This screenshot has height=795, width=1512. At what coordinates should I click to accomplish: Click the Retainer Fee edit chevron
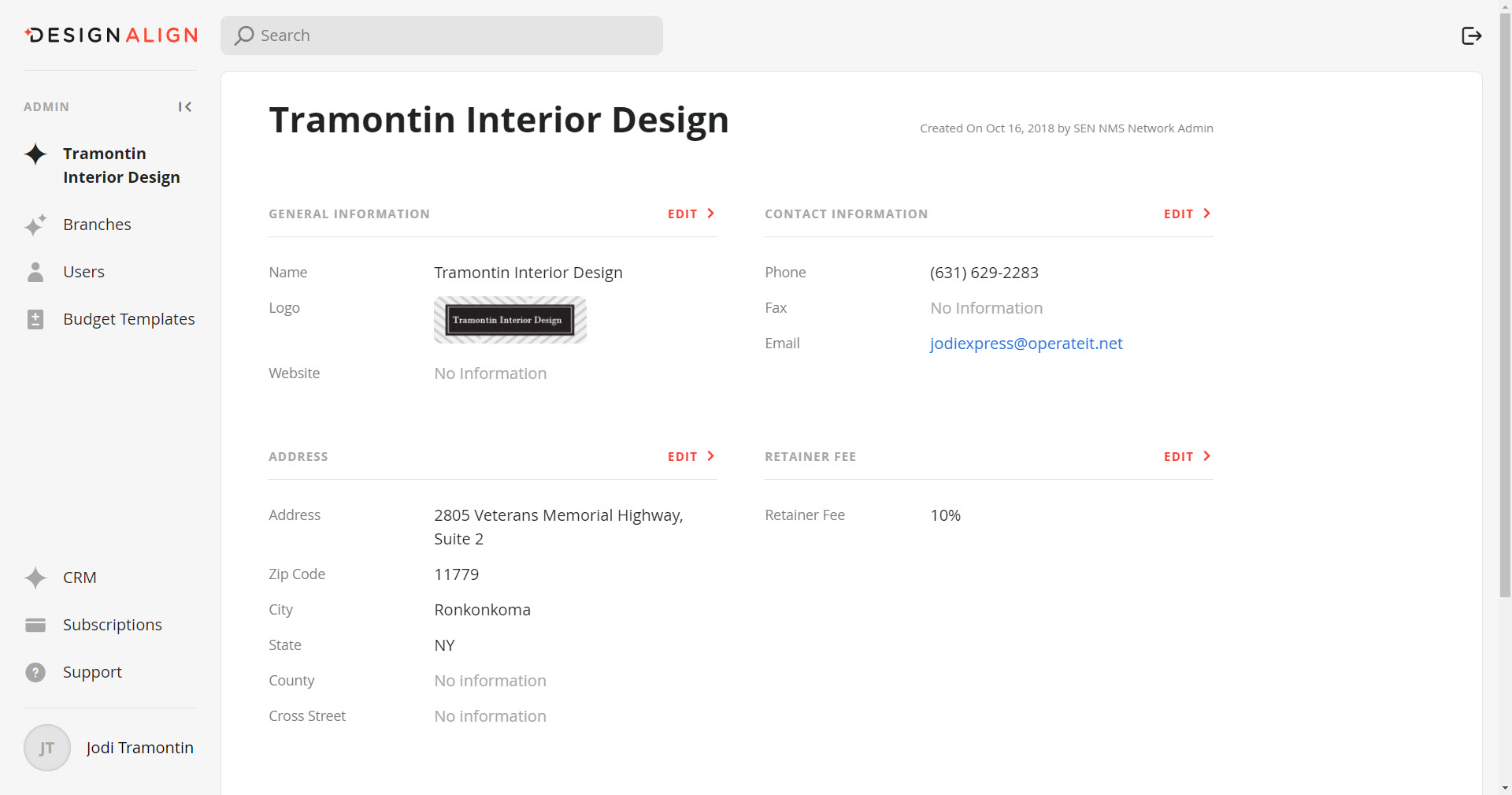click(1207, 456)
